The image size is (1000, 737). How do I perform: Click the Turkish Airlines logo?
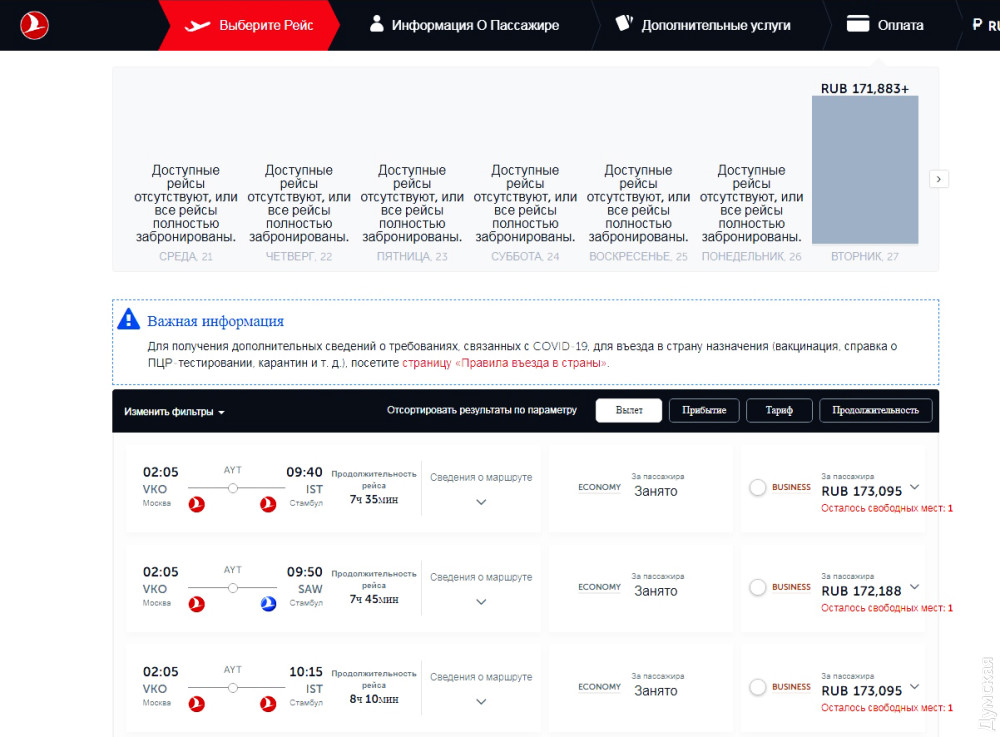pyautogui.click(x=34, y=25)
